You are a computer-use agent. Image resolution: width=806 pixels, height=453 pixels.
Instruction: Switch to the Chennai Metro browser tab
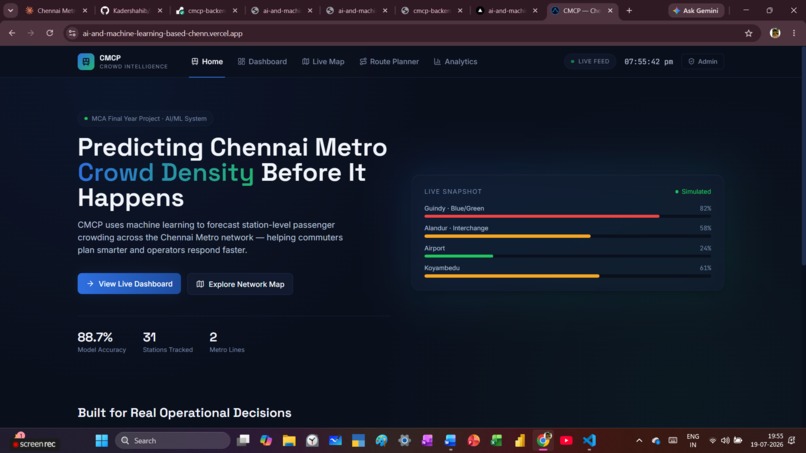(50, 10)
